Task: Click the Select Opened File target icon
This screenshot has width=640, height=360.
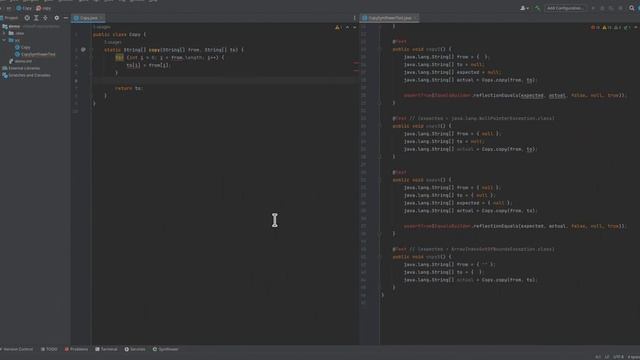Action: coord(27,18)
